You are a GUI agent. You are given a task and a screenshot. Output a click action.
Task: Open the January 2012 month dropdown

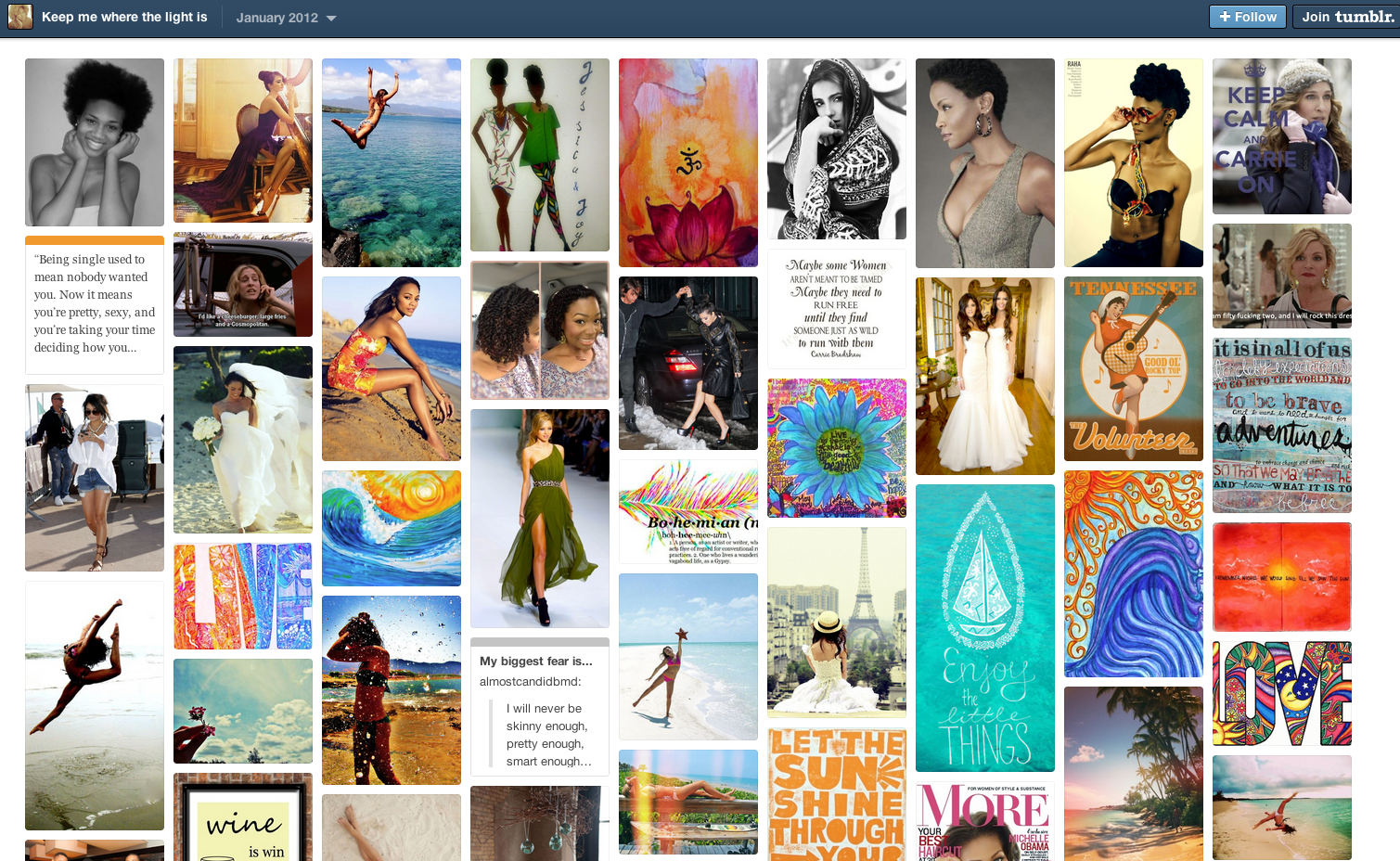[284, 16]
